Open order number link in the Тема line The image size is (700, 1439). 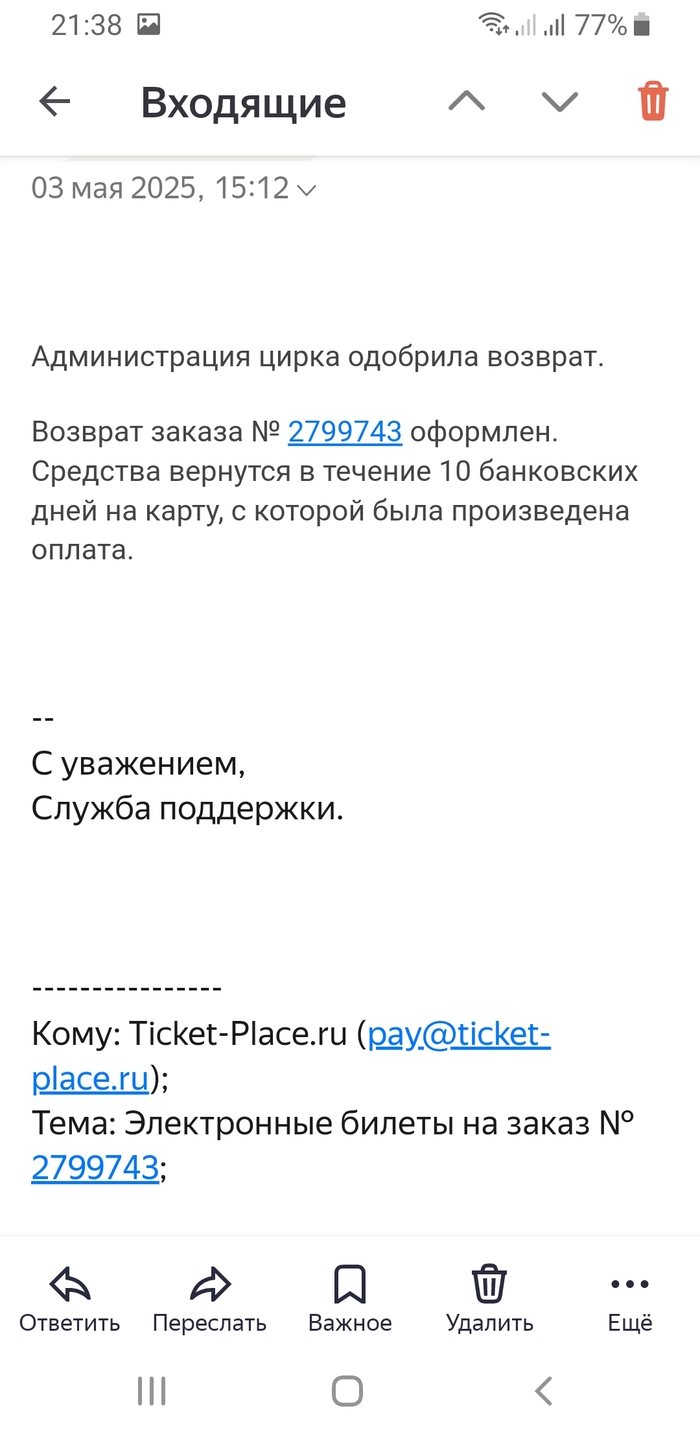click(x=95, y=1167)
